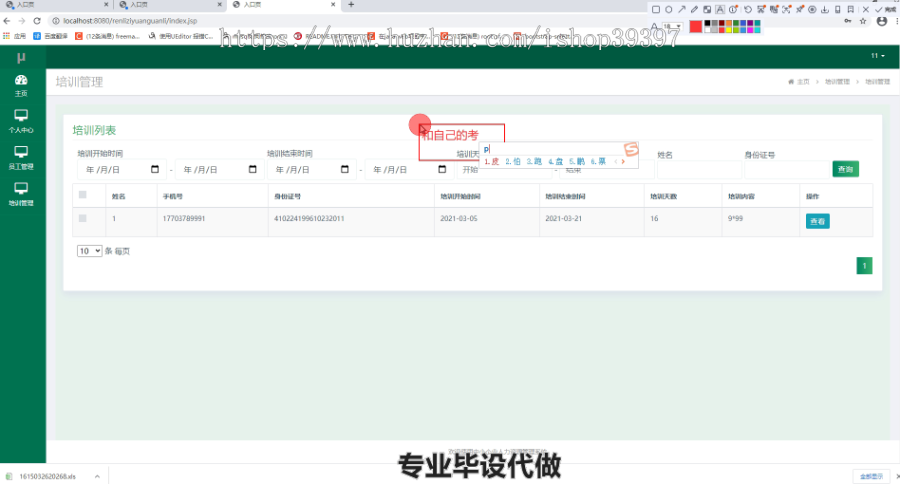
Task: Select the arrow annotation tool
Action: pos(682,9)
